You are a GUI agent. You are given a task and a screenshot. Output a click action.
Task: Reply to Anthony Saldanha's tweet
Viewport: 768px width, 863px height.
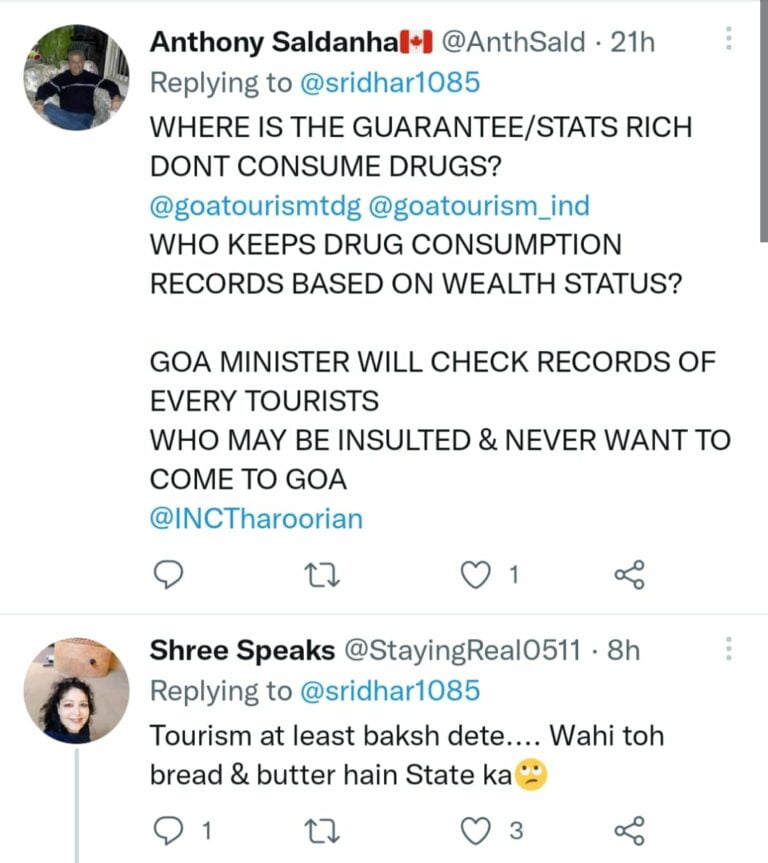coord(171,574)
